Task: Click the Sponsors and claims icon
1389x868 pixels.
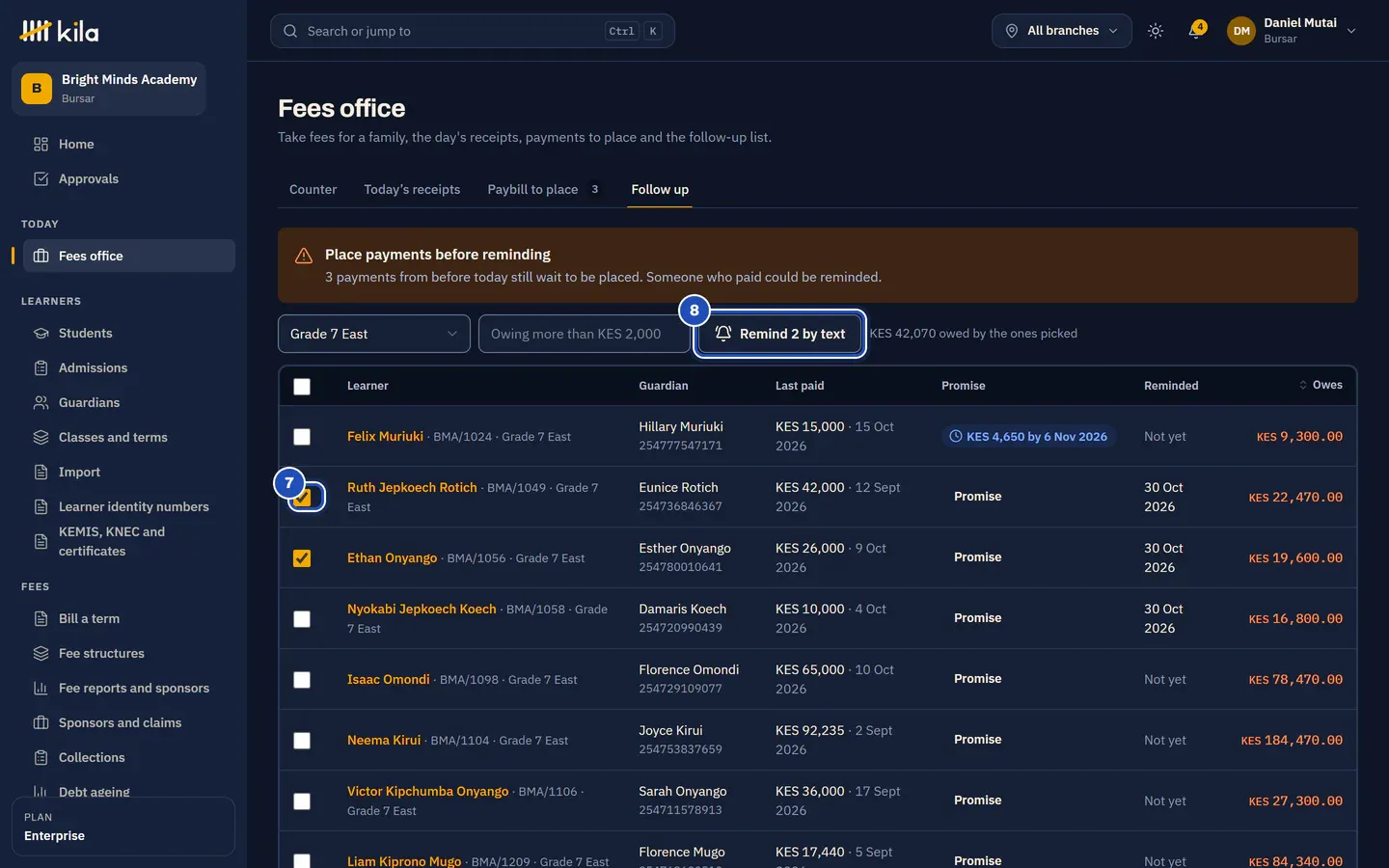Action: click(x=41, y=722)
